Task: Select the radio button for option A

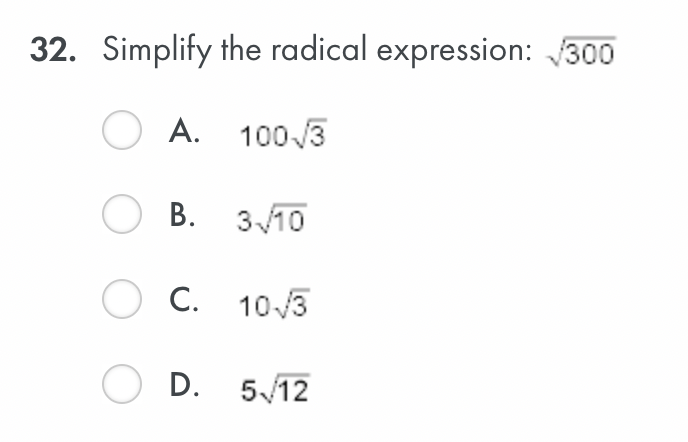Action: pyautogui.click(x=121, y=133)
